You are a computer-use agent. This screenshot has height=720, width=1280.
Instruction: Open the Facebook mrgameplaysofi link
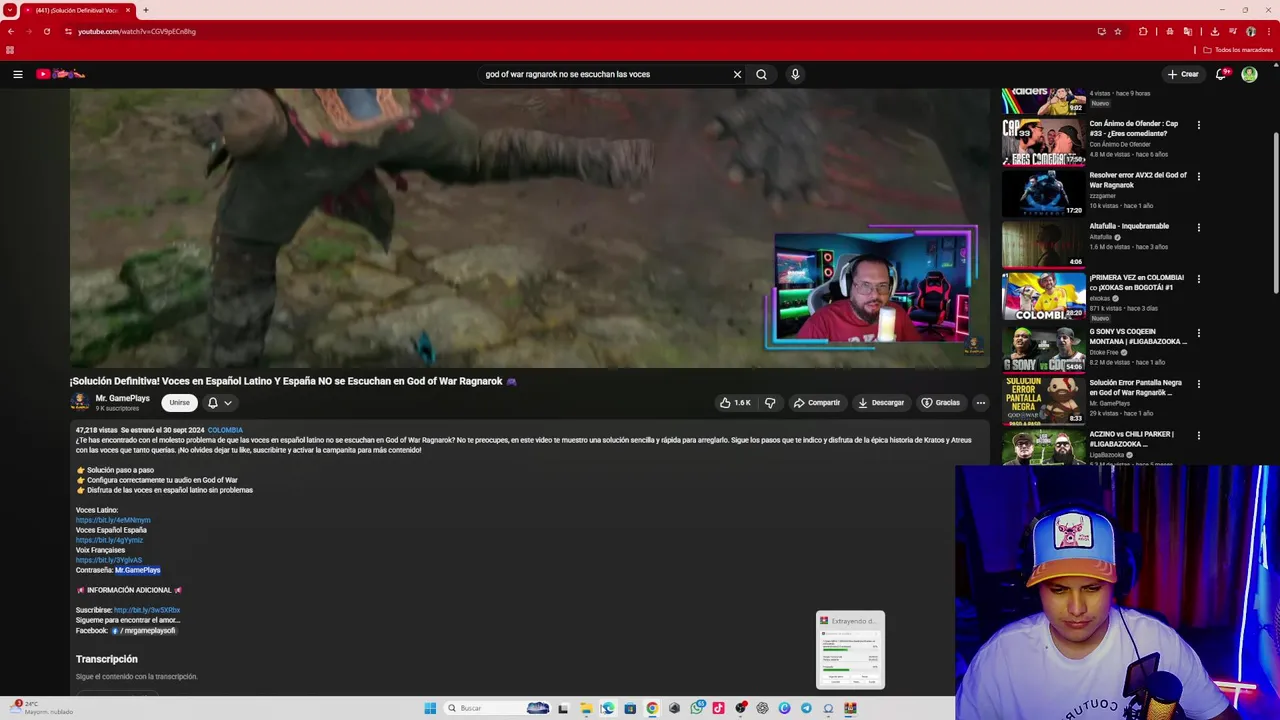coord(143,631)
